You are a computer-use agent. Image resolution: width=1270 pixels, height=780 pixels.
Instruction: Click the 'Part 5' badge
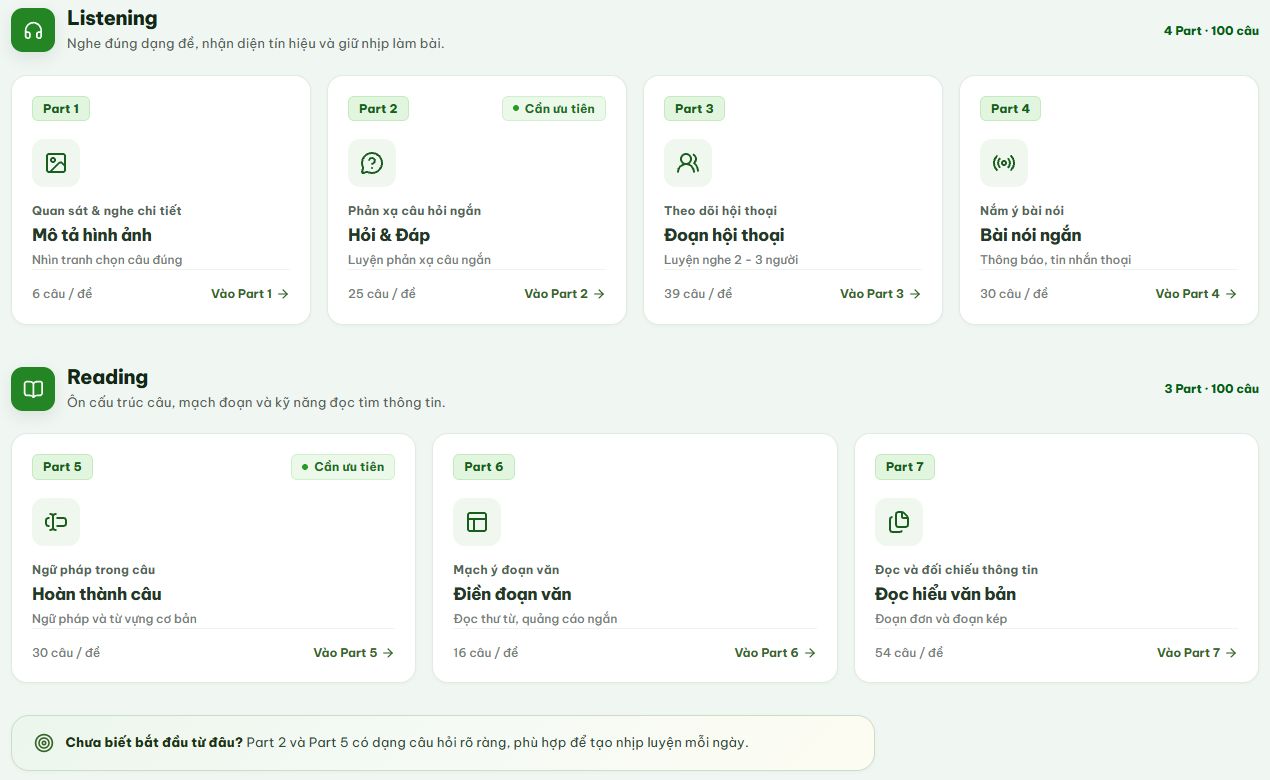pos(62,467)
